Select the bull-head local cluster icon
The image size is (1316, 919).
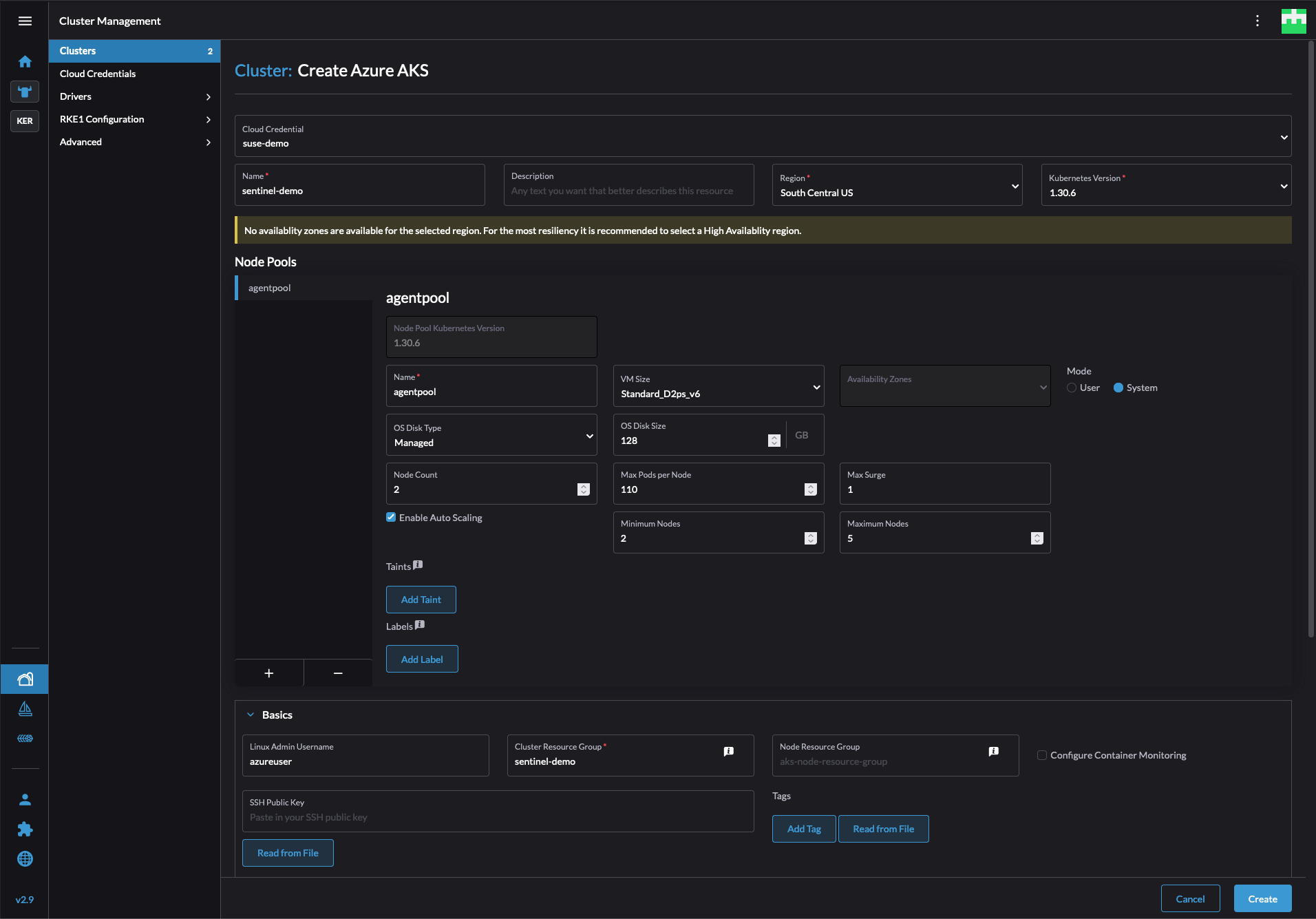[x=25, y=92]
